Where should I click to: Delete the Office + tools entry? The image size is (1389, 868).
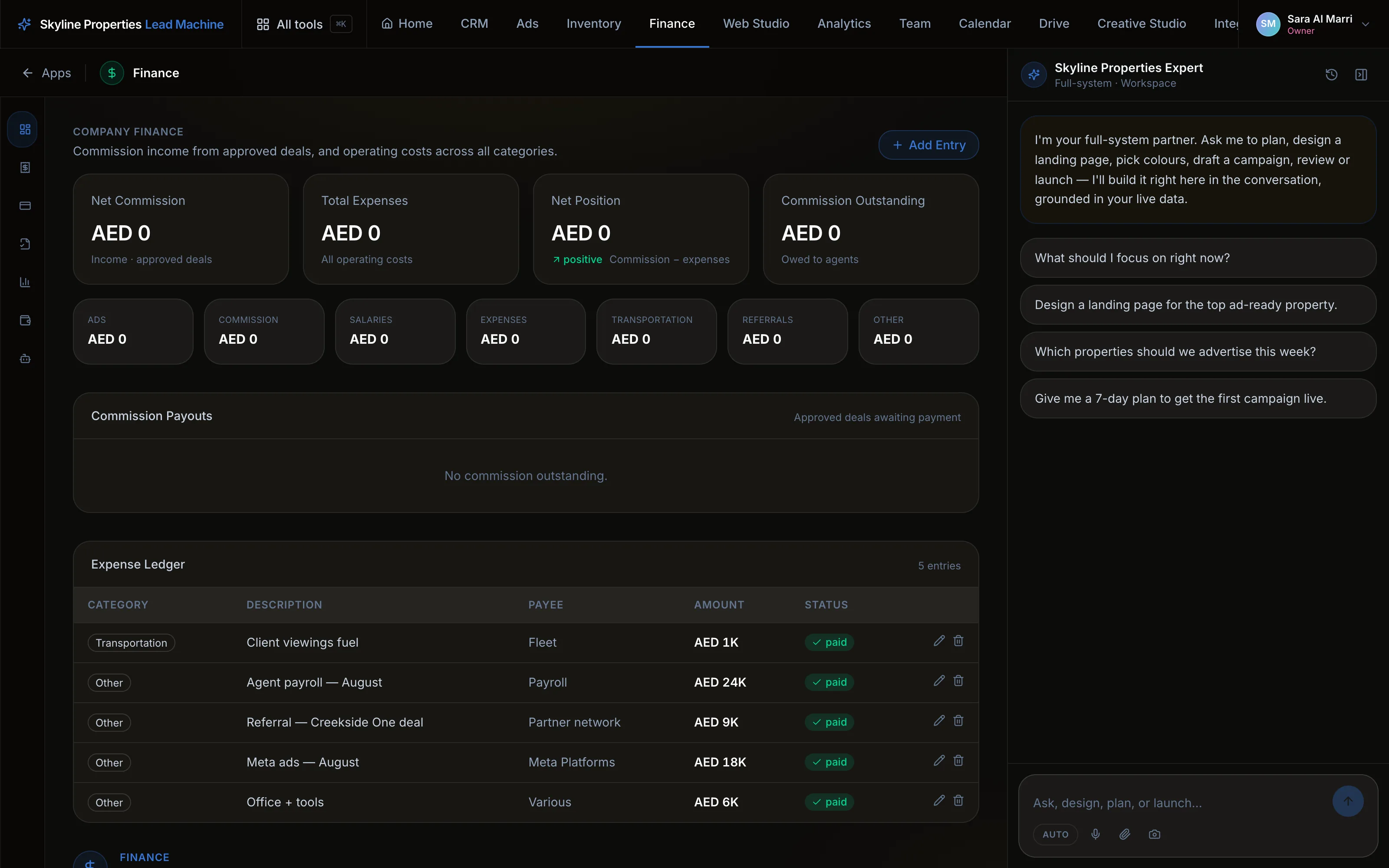pyautogui.click(x=958, y=800)
